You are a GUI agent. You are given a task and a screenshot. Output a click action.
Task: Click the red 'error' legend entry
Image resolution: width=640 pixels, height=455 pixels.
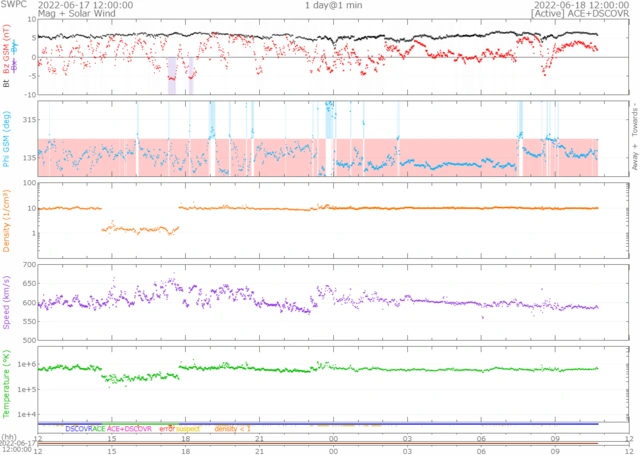pyautogui.click(x=166, y=428)
